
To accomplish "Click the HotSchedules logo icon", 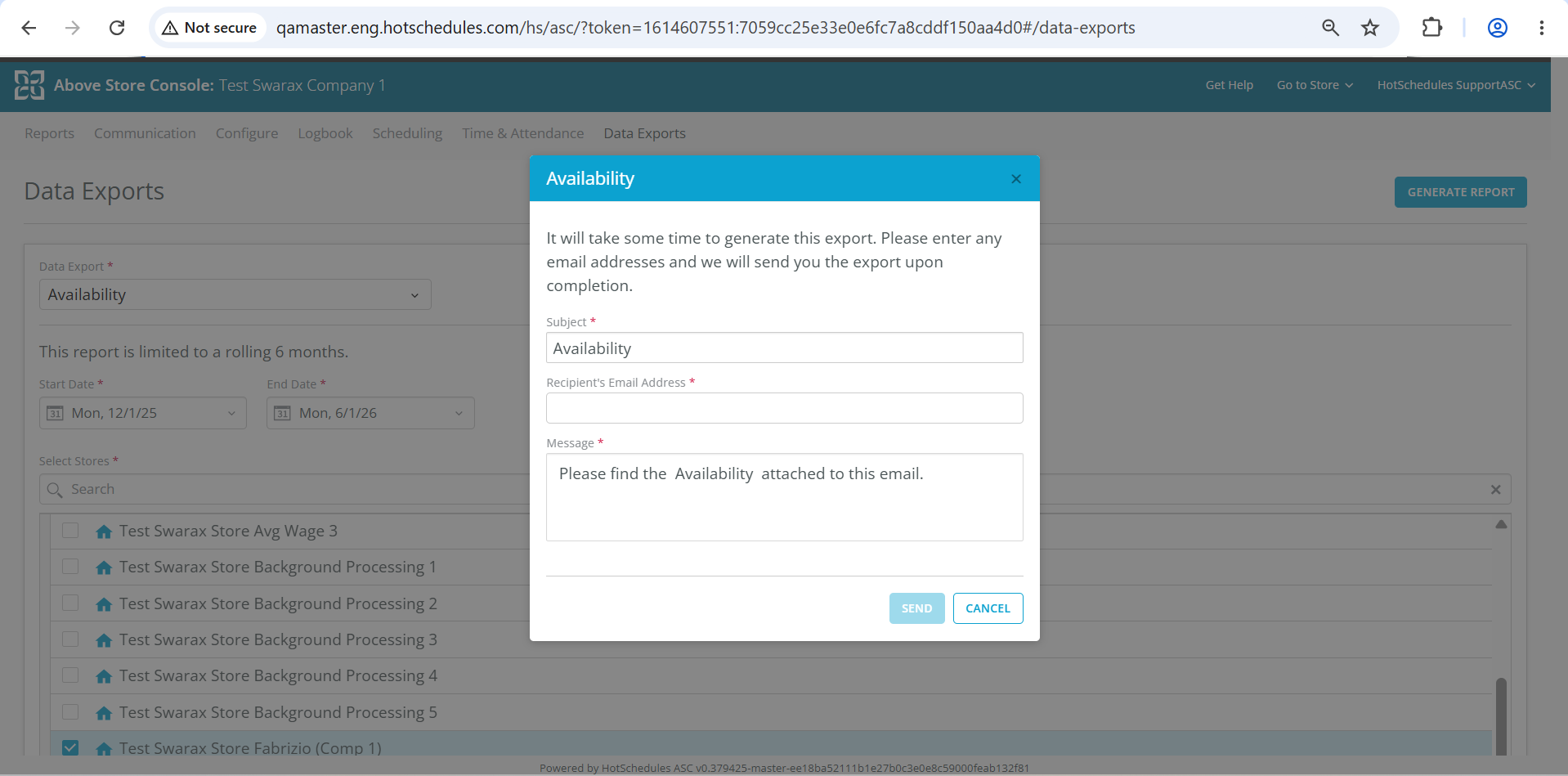I will tap(29, 85).
